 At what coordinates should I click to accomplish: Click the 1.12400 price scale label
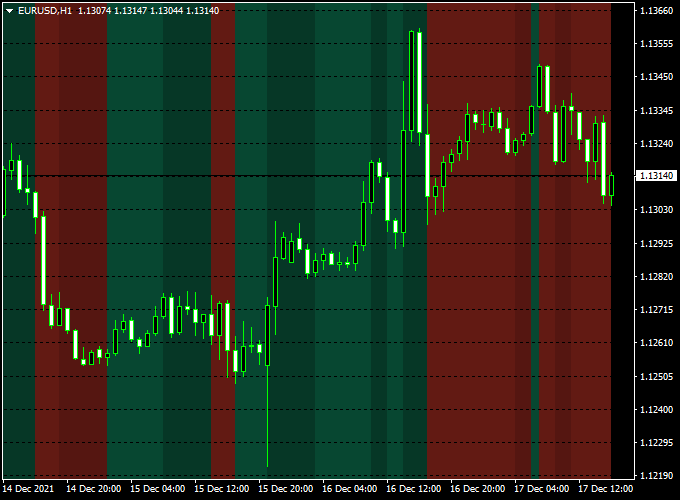657,409
